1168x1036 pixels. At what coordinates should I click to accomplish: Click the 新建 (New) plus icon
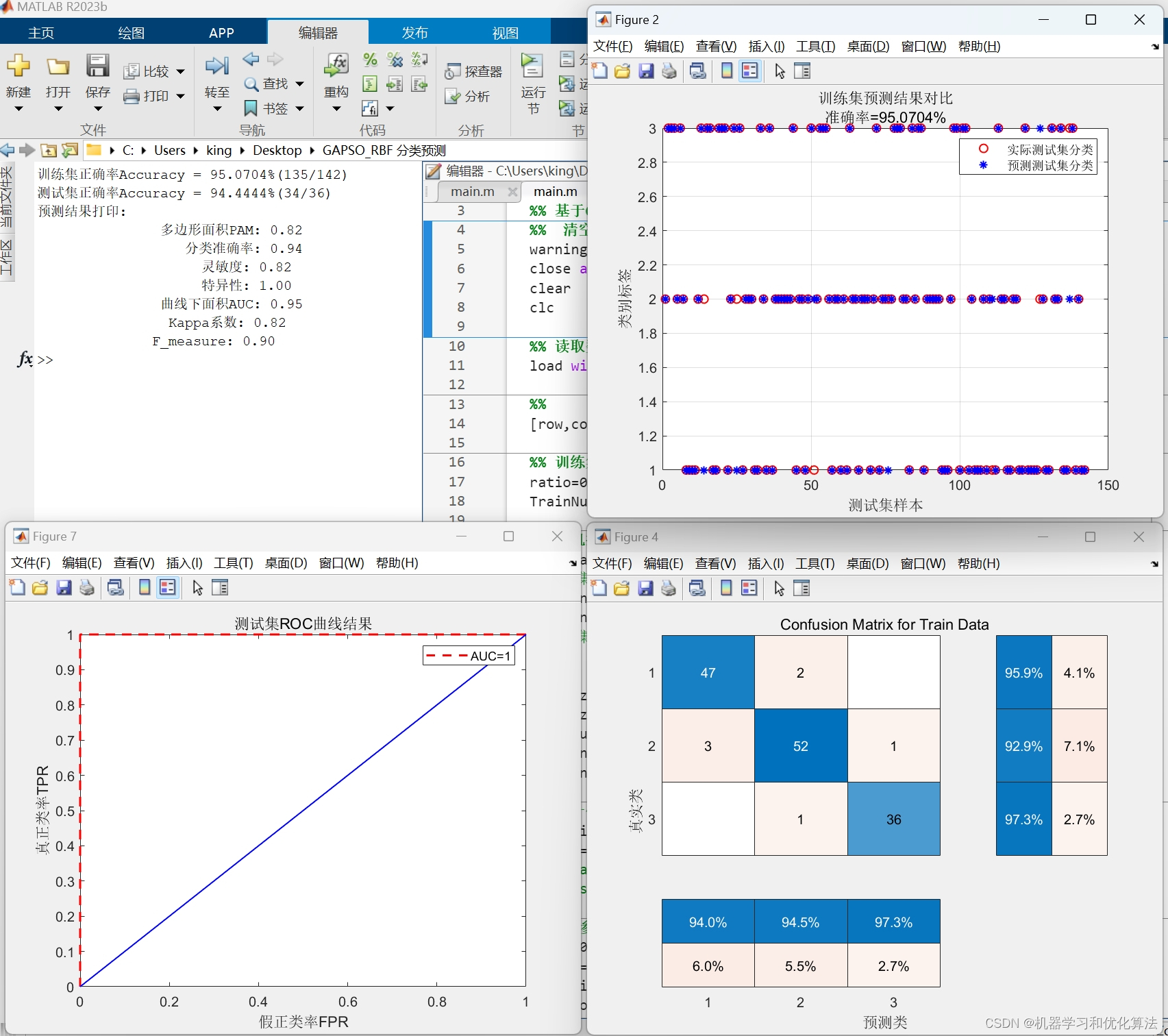(18, 66)
